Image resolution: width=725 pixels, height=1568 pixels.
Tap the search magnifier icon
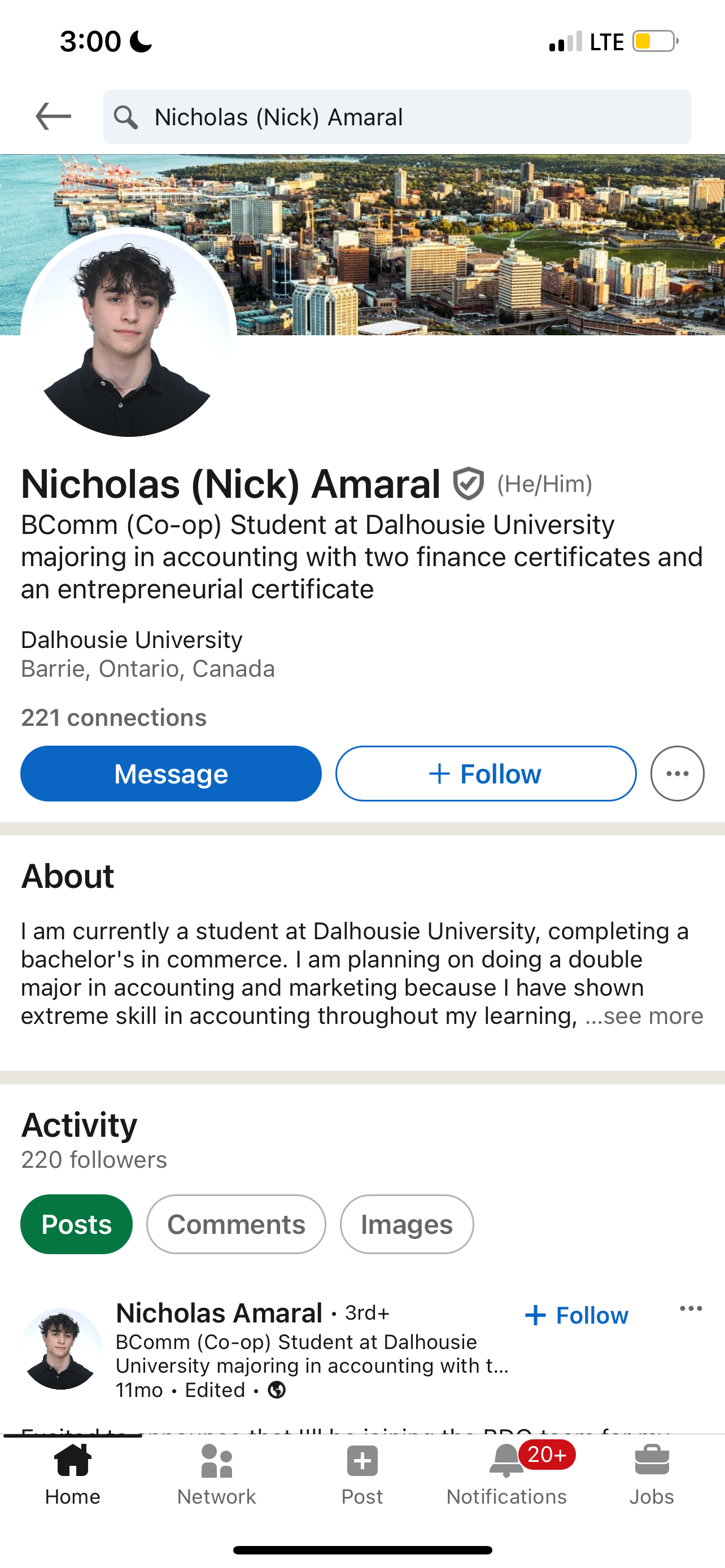click(126, 117)
